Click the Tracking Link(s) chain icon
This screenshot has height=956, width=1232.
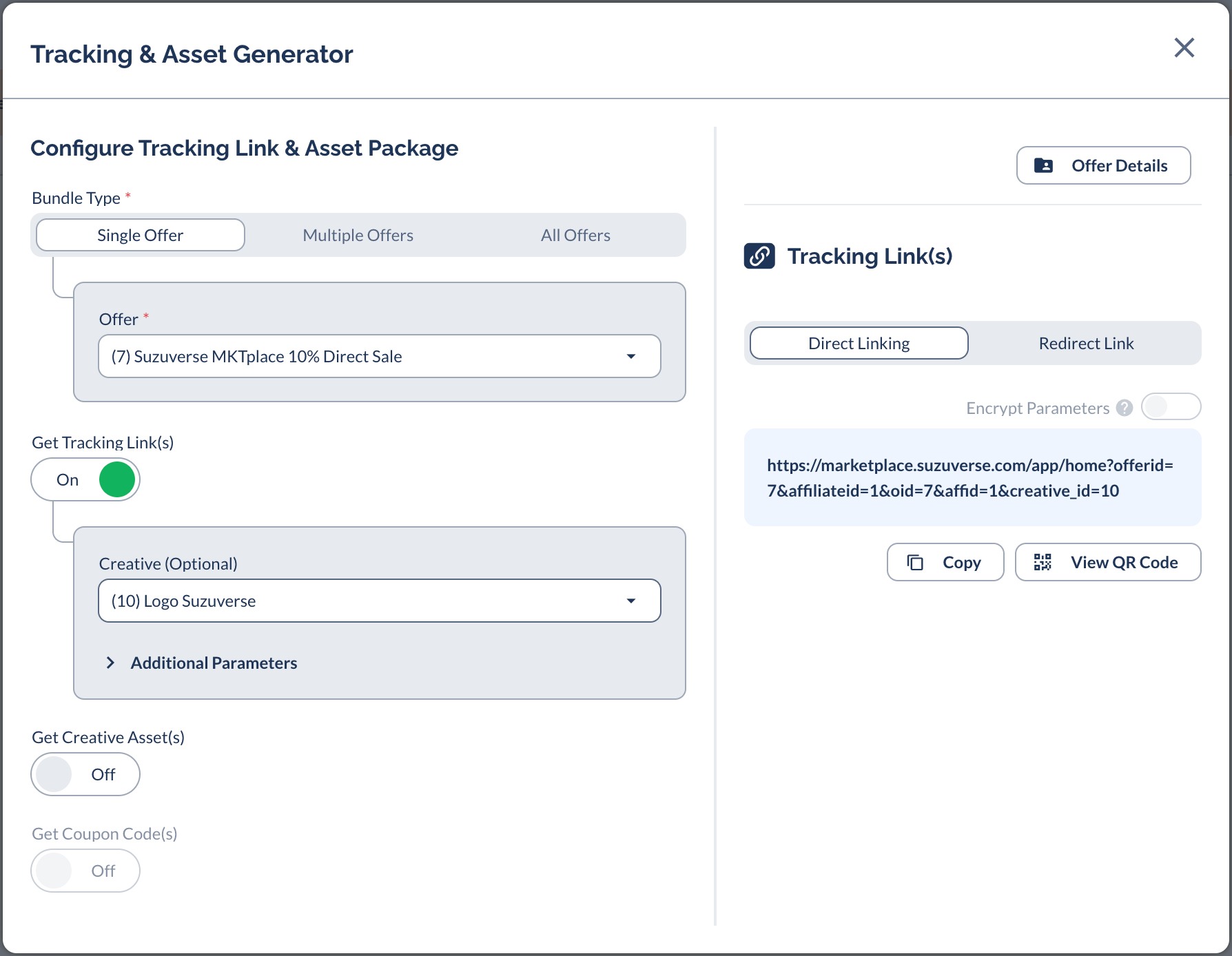[x=759, y=256]
